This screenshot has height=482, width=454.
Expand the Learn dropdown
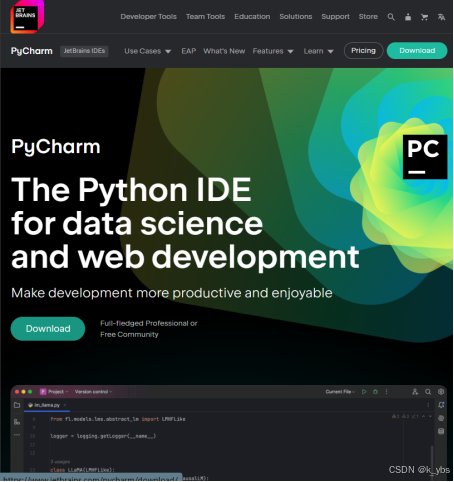[x=318, y=51]
